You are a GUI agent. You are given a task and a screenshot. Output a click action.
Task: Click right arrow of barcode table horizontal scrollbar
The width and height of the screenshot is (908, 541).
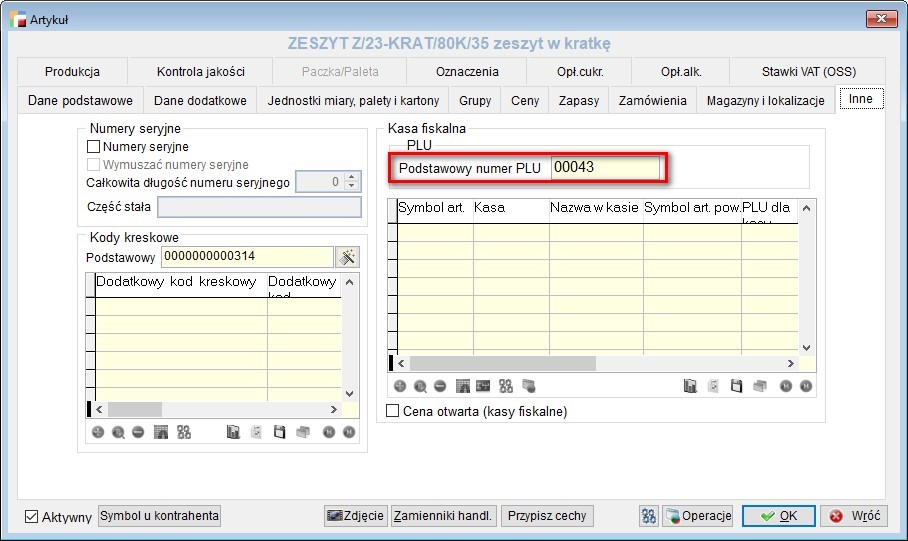tap(334, 409)
